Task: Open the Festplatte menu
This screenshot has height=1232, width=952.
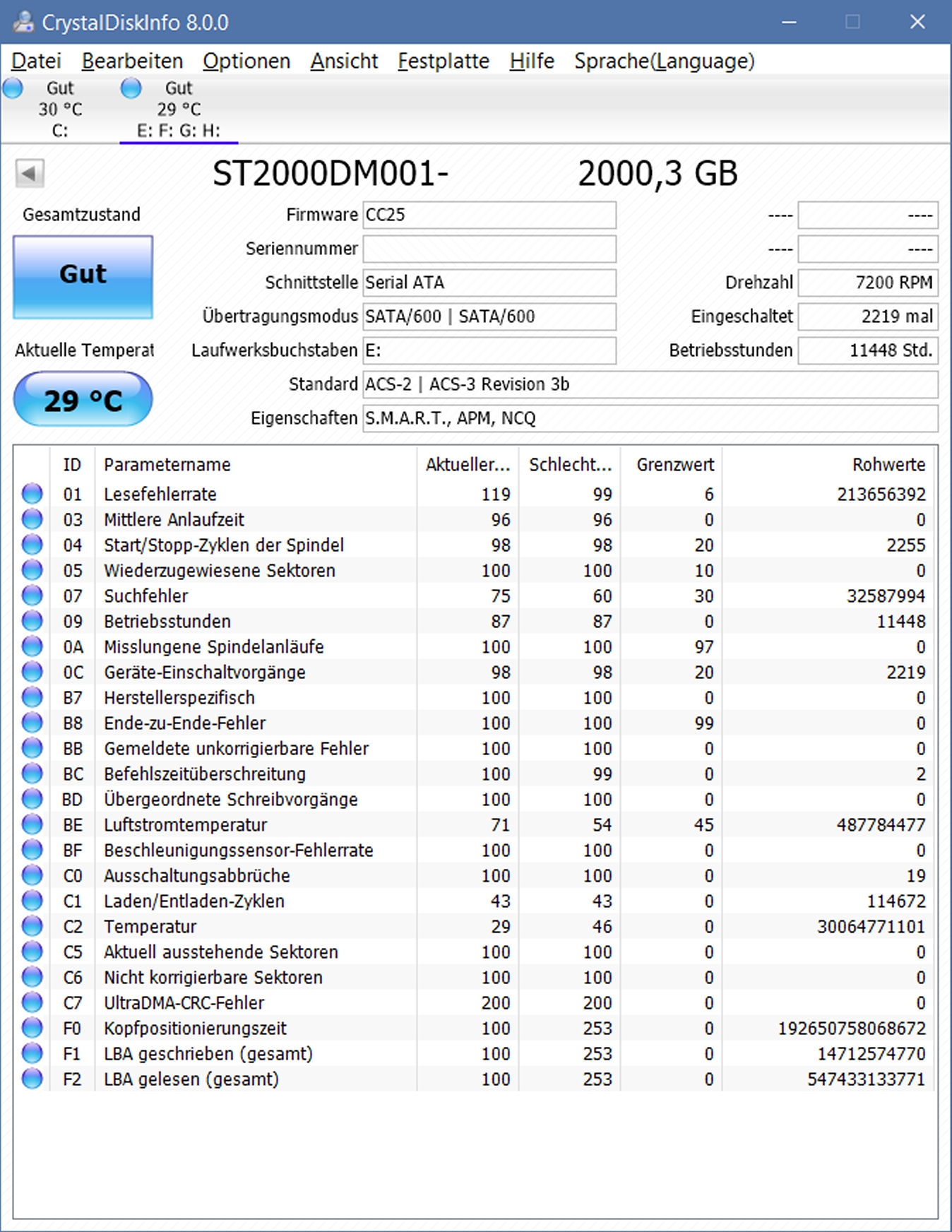Action: [444, 61]
